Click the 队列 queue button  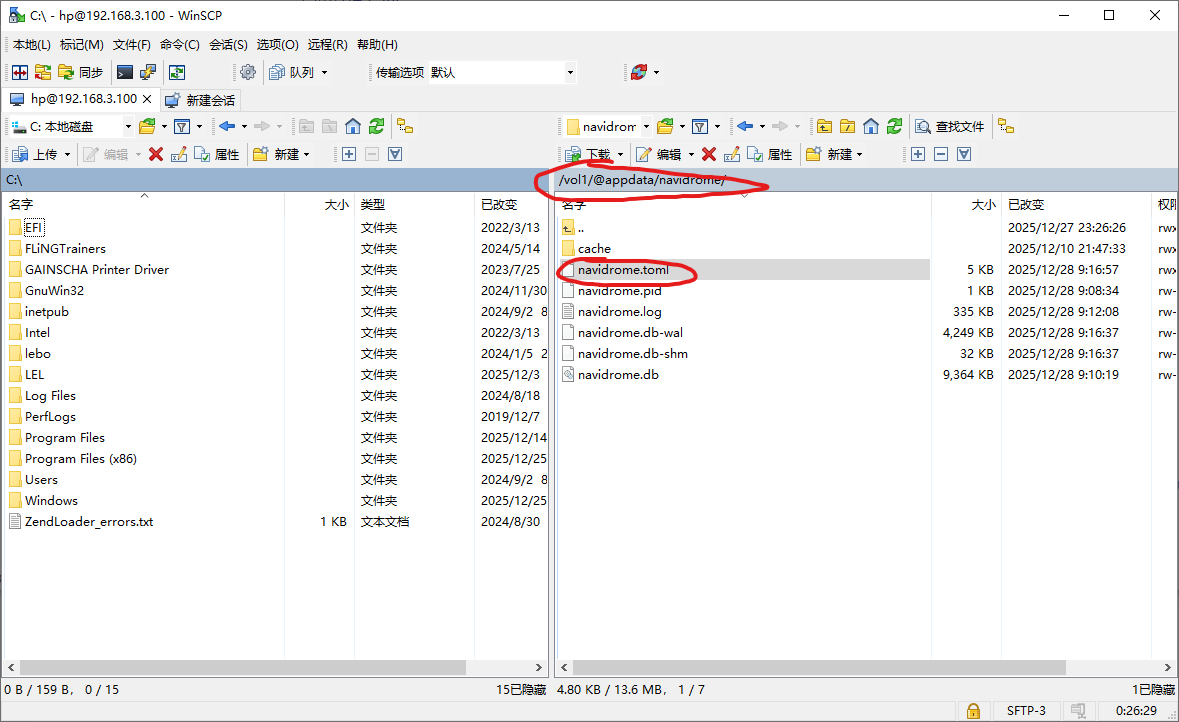[292, 72]
